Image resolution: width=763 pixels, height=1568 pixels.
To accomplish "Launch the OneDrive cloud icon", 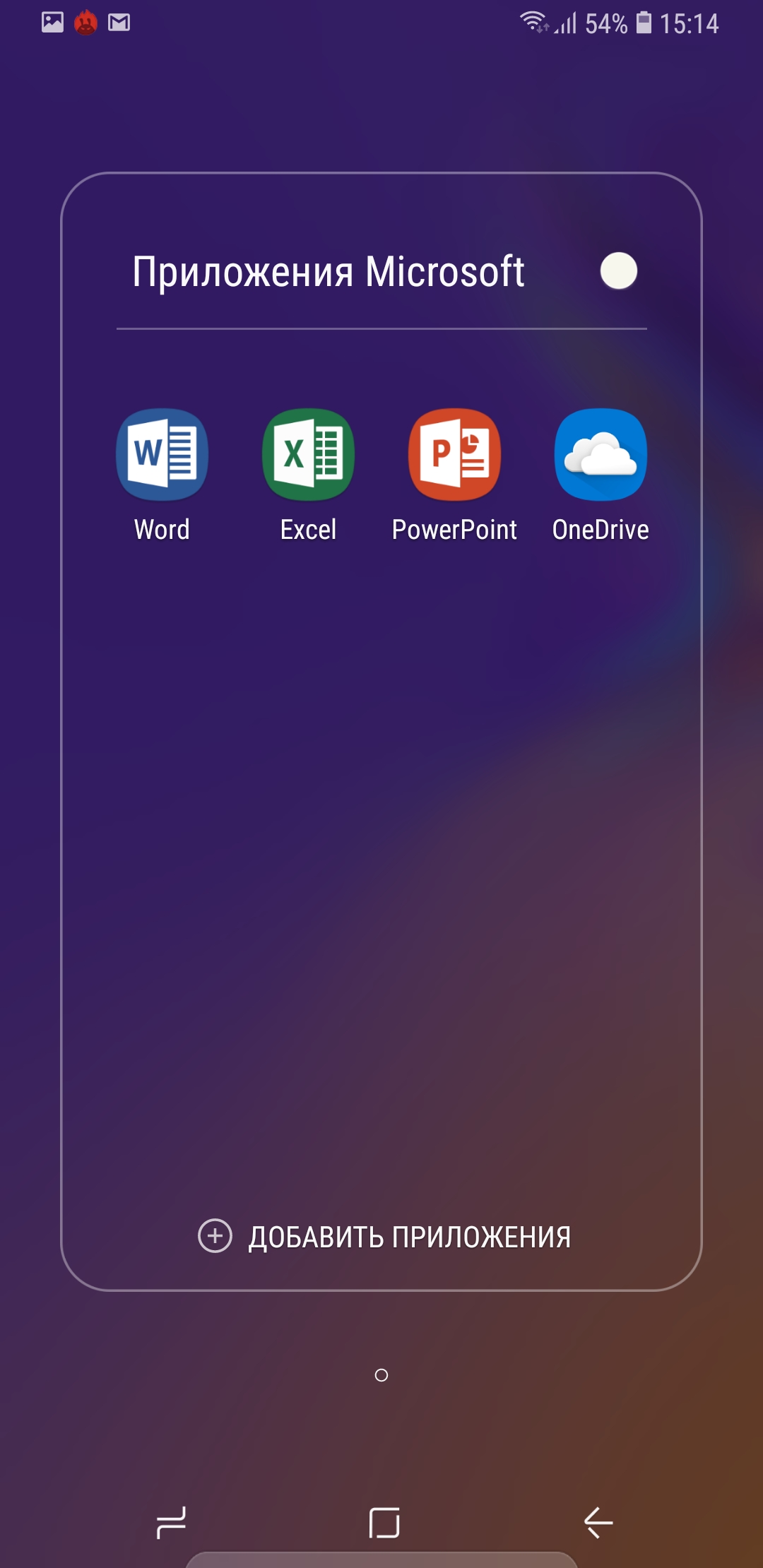I will (601, 454).
